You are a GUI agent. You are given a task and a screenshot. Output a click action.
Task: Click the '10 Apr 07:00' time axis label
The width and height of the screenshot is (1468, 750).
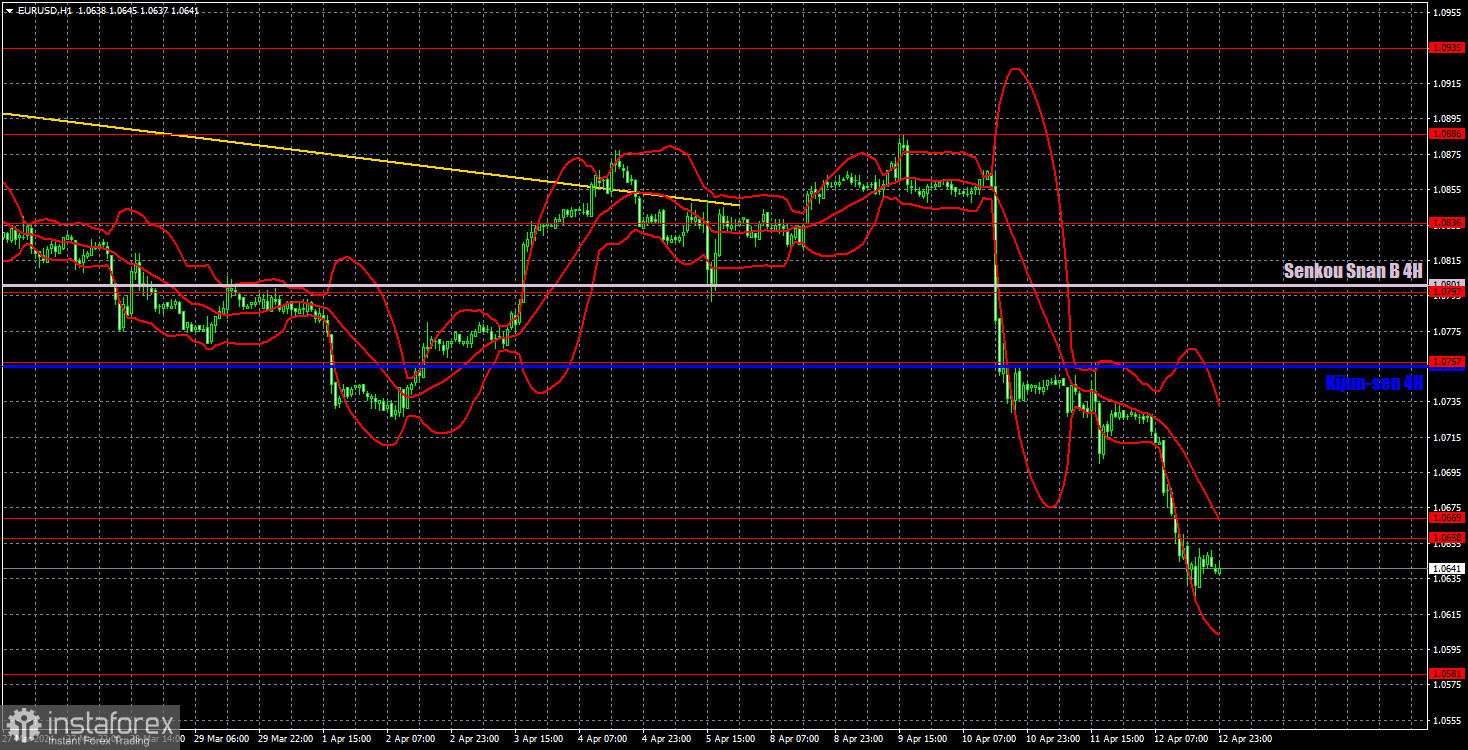pyautogui.click(x=989, y=739)
